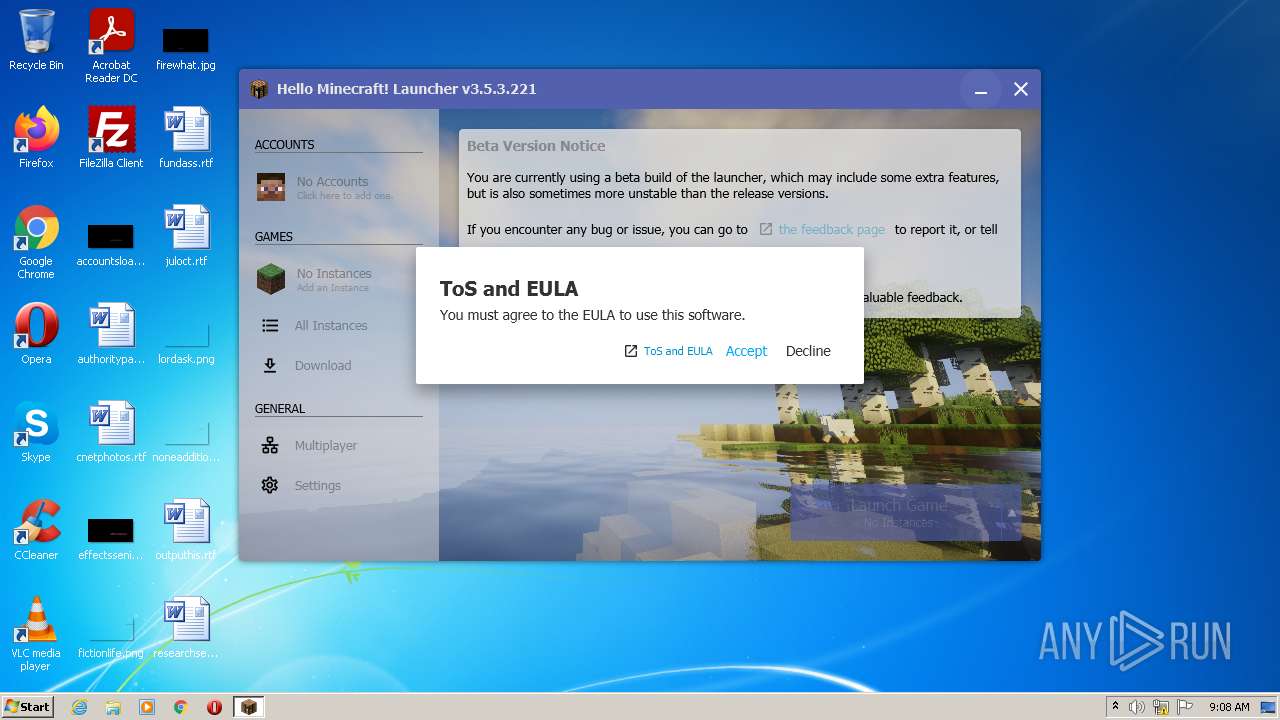Minimize the Hello Minecraft Launcher window
The image size is (1280, 720).
[981, 89]
